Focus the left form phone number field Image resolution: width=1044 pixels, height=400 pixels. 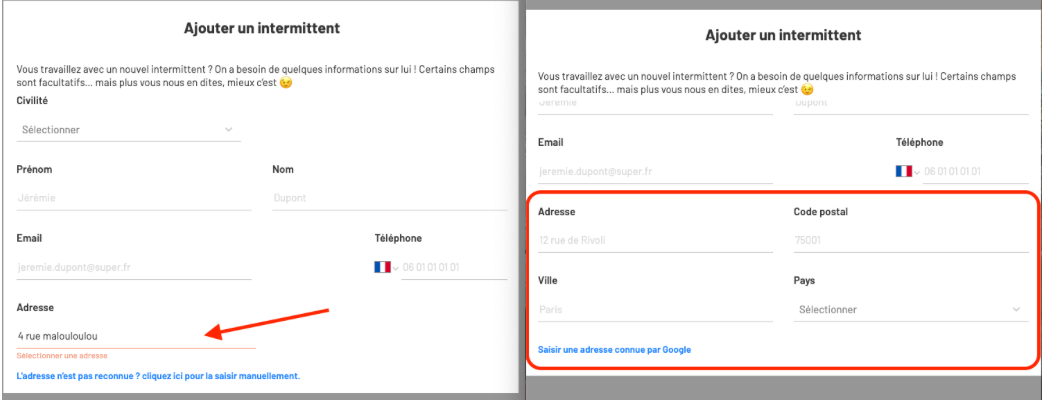pos(454,268)
